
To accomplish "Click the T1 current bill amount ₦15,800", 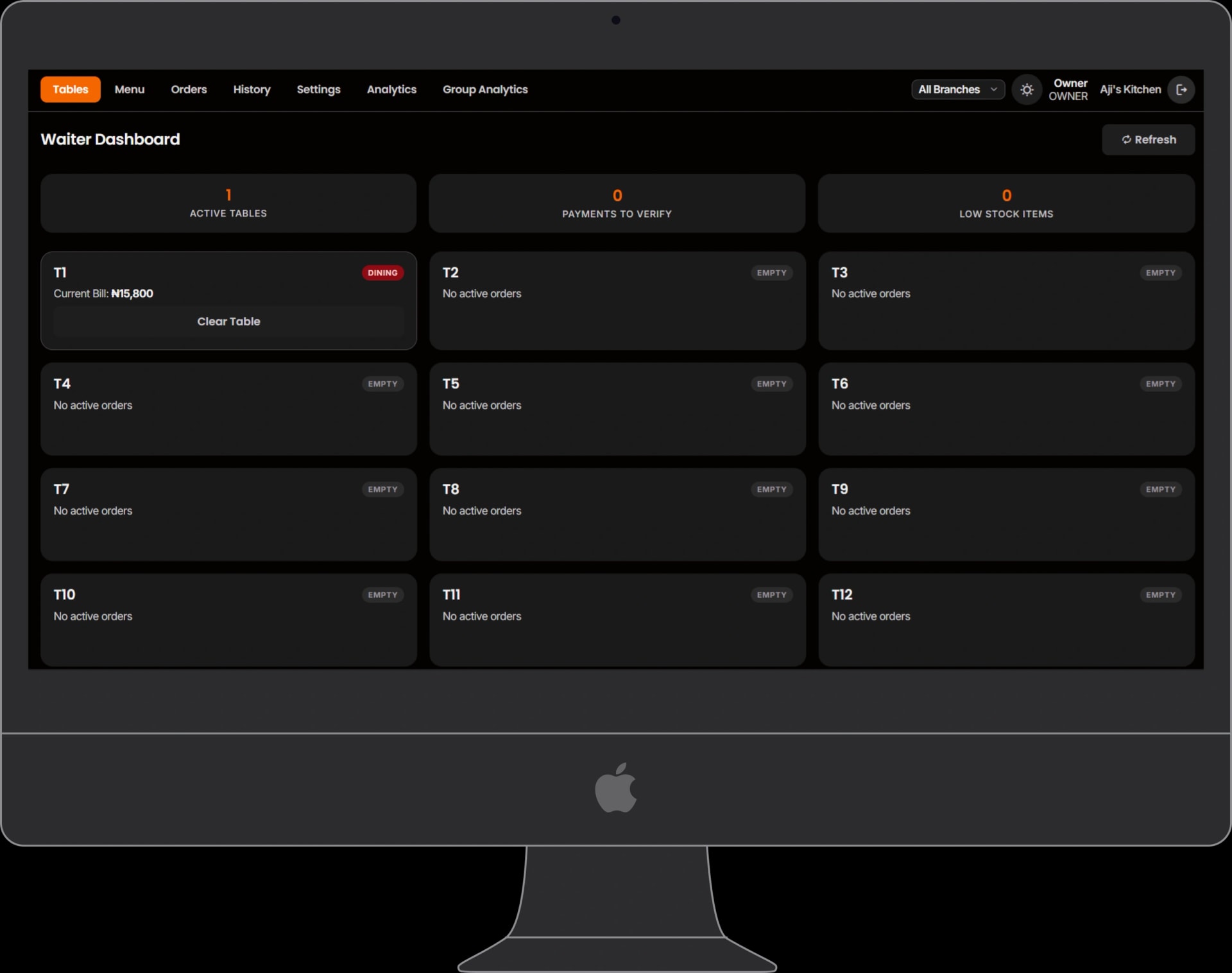I will click(x=132, y=294).
